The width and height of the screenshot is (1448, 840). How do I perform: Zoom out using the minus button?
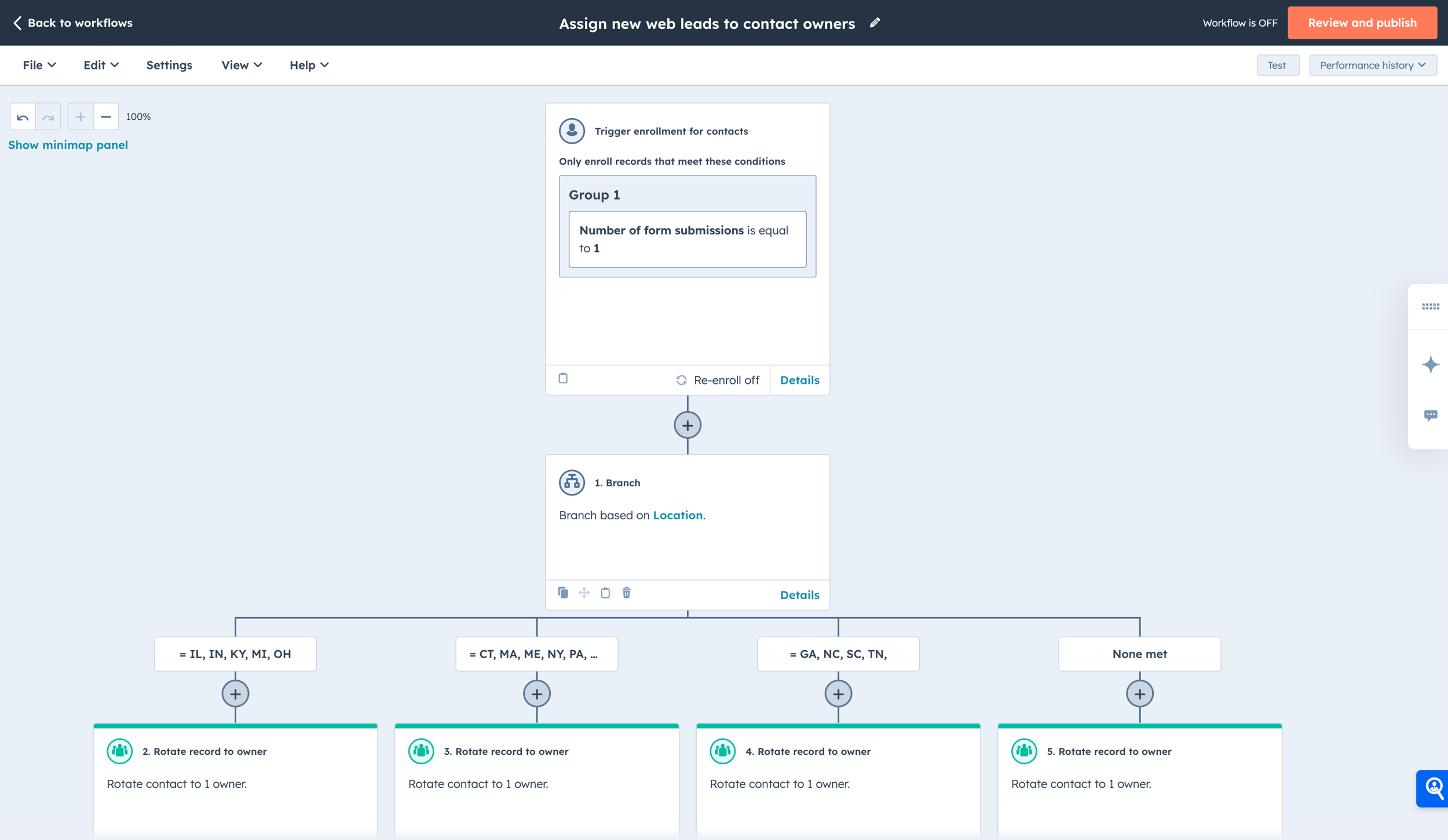tap(106, 116)
